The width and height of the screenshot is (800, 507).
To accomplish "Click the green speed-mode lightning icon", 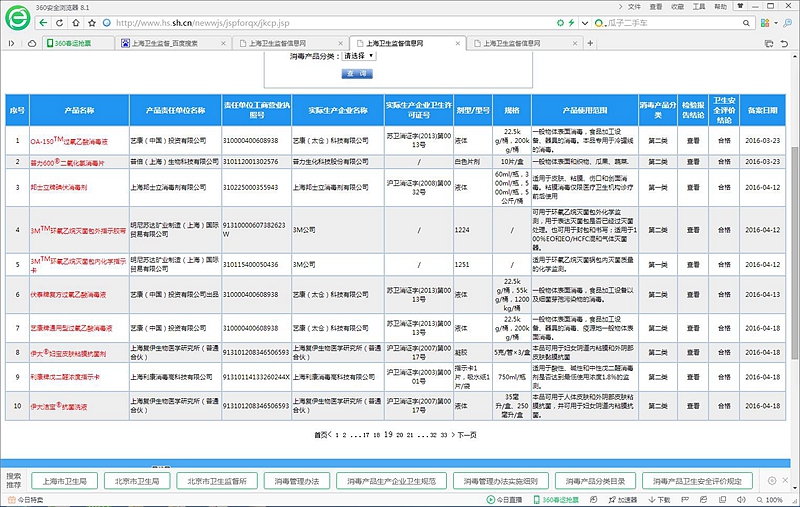I will tap(571, 23).
